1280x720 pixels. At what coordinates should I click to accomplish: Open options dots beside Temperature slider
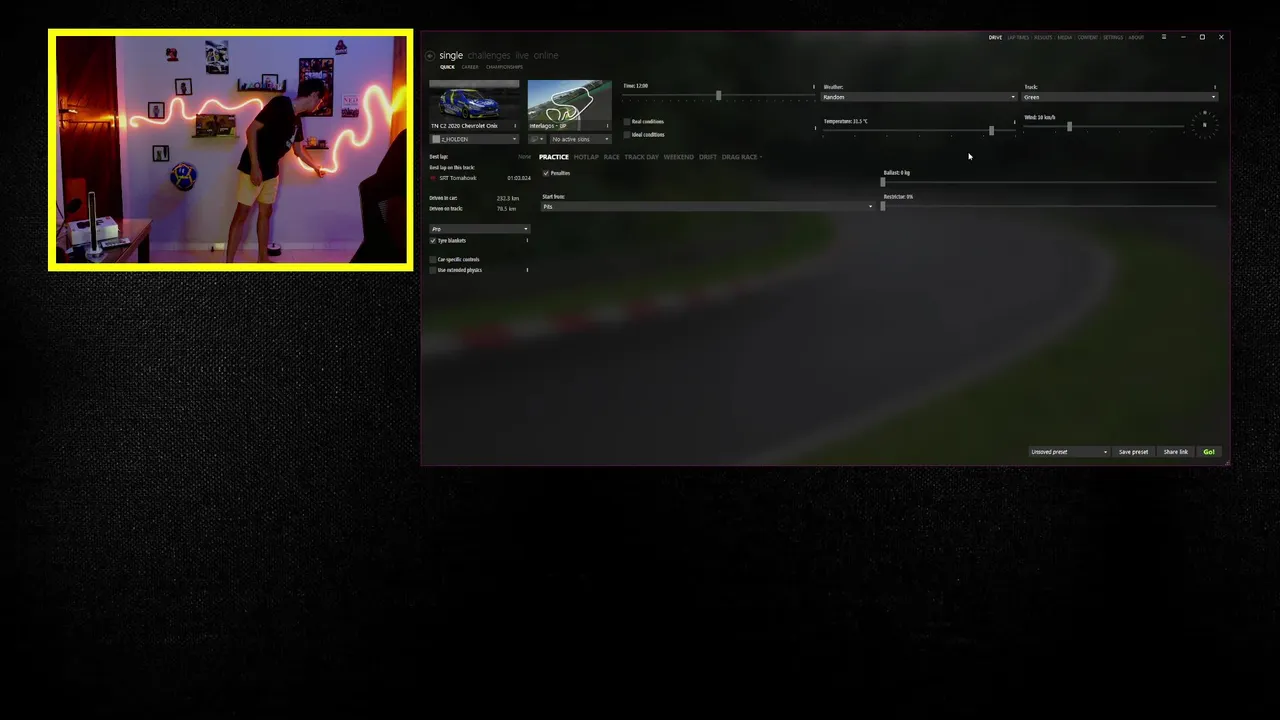click(x=1014, y=122)
